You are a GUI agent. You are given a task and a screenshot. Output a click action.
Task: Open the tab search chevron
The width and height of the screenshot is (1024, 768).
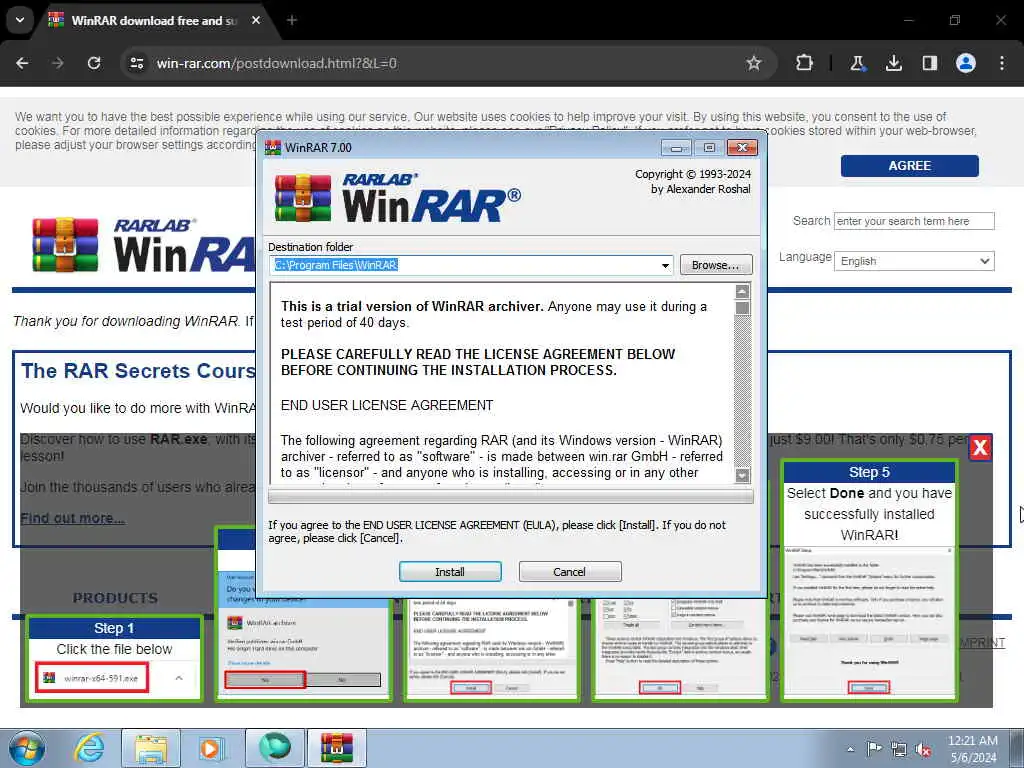pyautogui.click(x=20, y=20)
